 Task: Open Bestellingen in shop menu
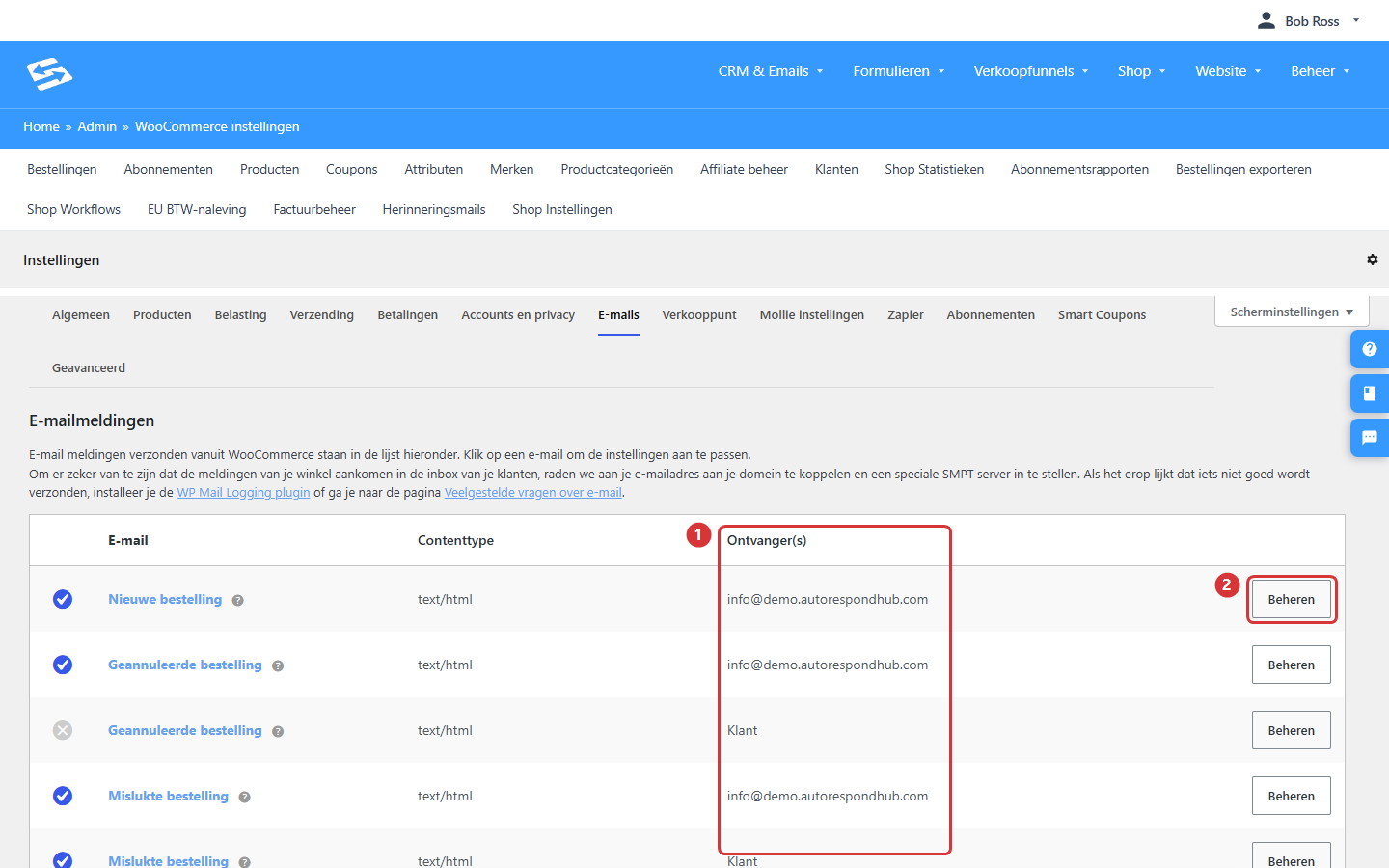click(x=62, y=170)
